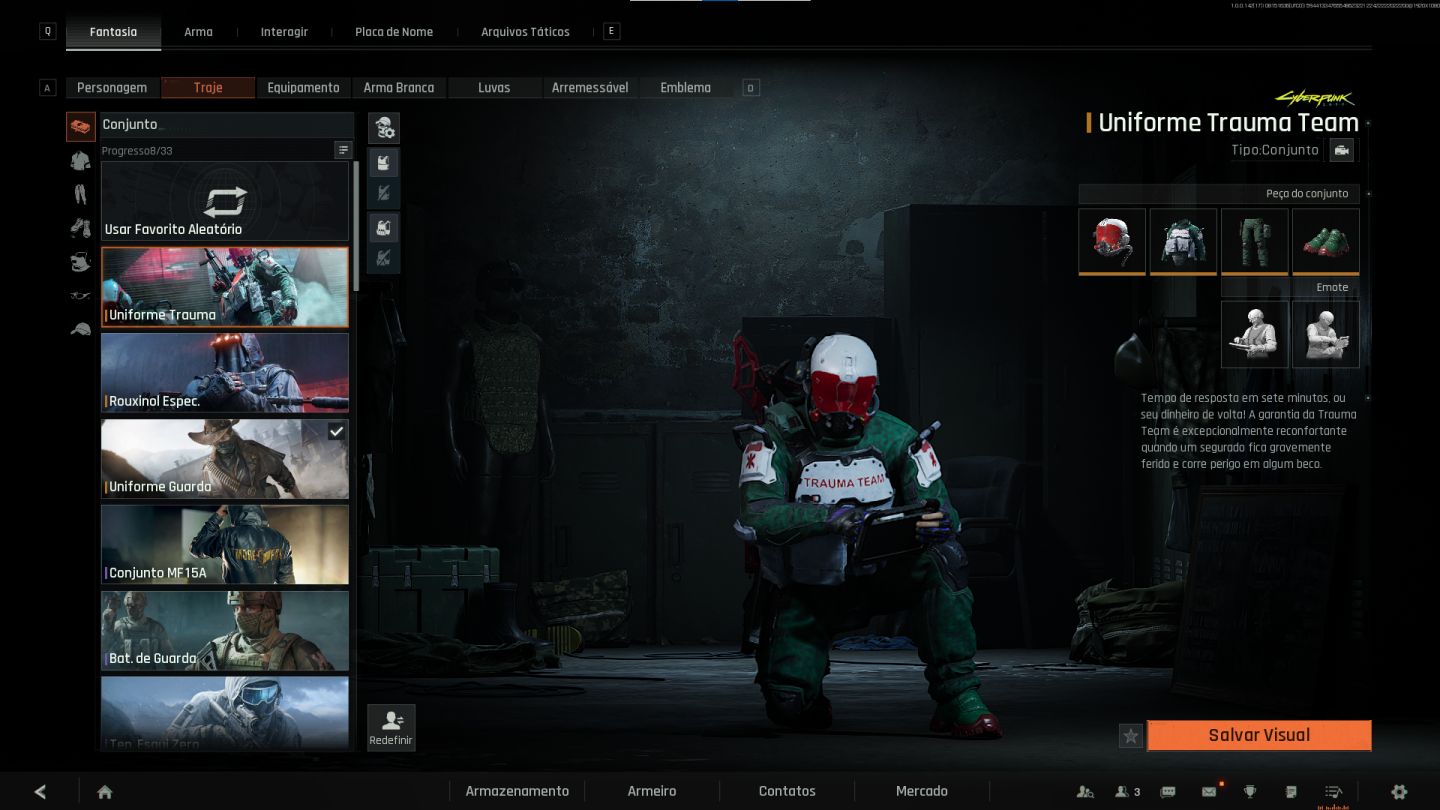This screenshot has height=810, width=1440.
Task: Open the glasses category in the sidebar
Action: click(x=81, y=296)
